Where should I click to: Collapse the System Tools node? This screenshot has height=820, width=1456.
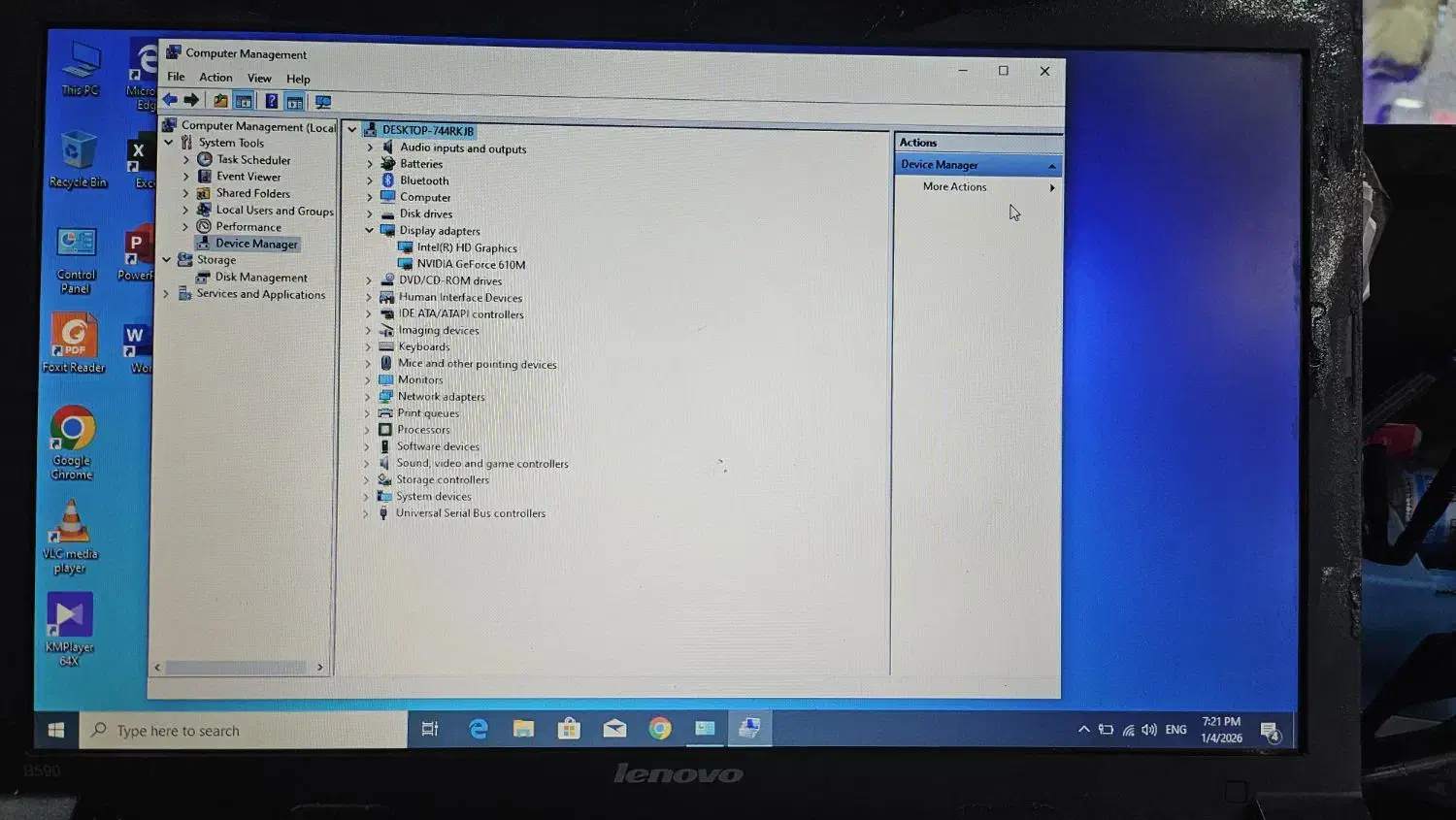click(x=169, y=143)
